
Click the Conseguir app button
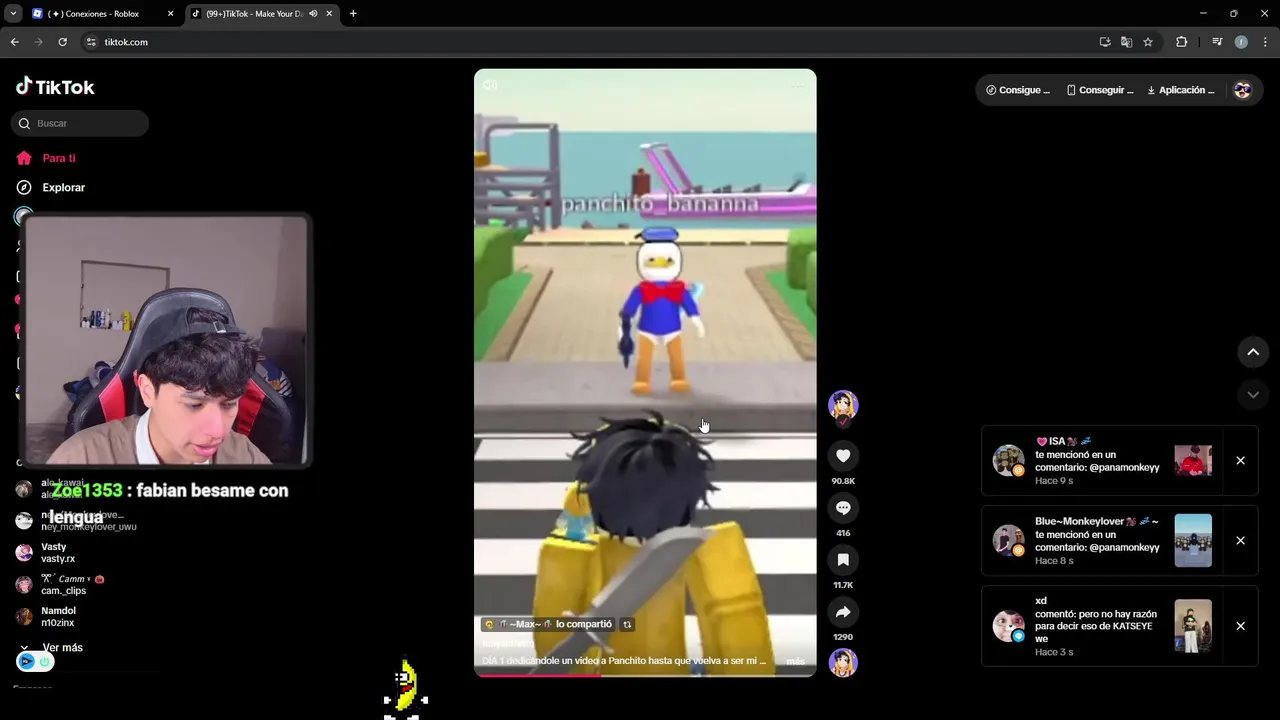point(1100,90)
